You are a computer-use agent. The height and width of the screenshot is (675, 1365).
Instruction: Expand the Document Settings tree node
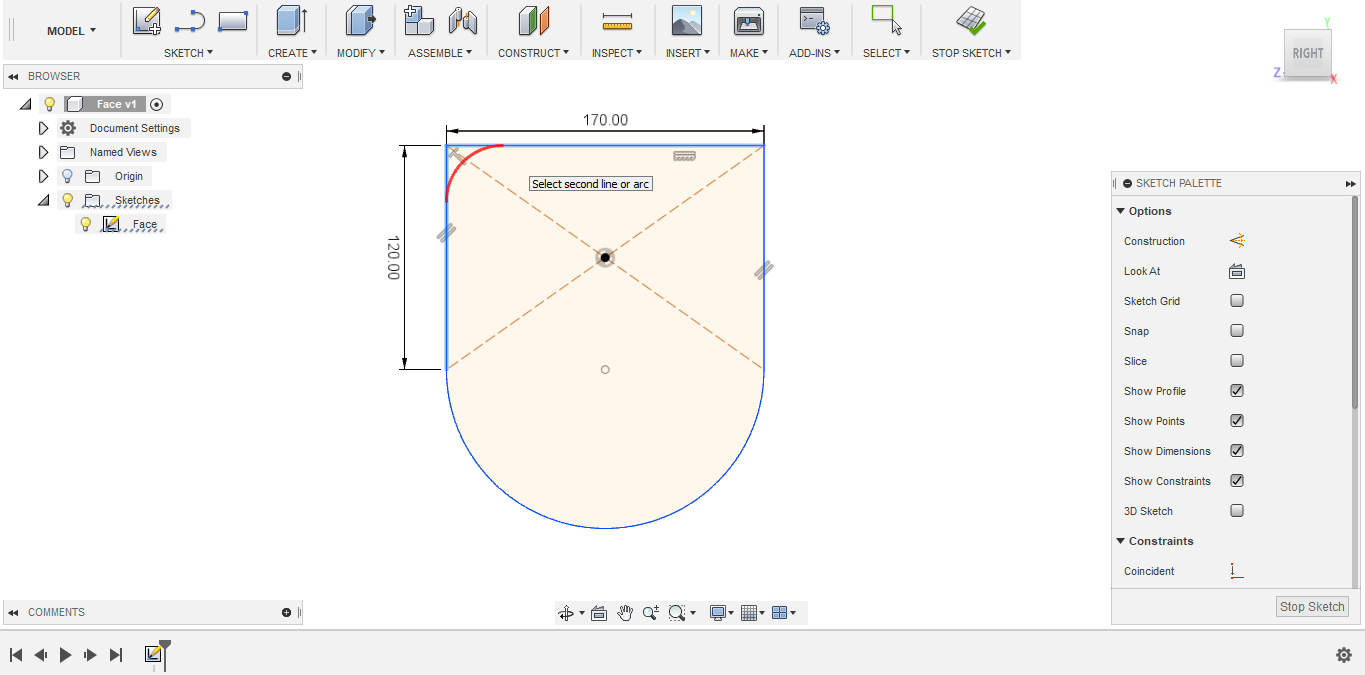pyautogui.click(x=43, y=128)
